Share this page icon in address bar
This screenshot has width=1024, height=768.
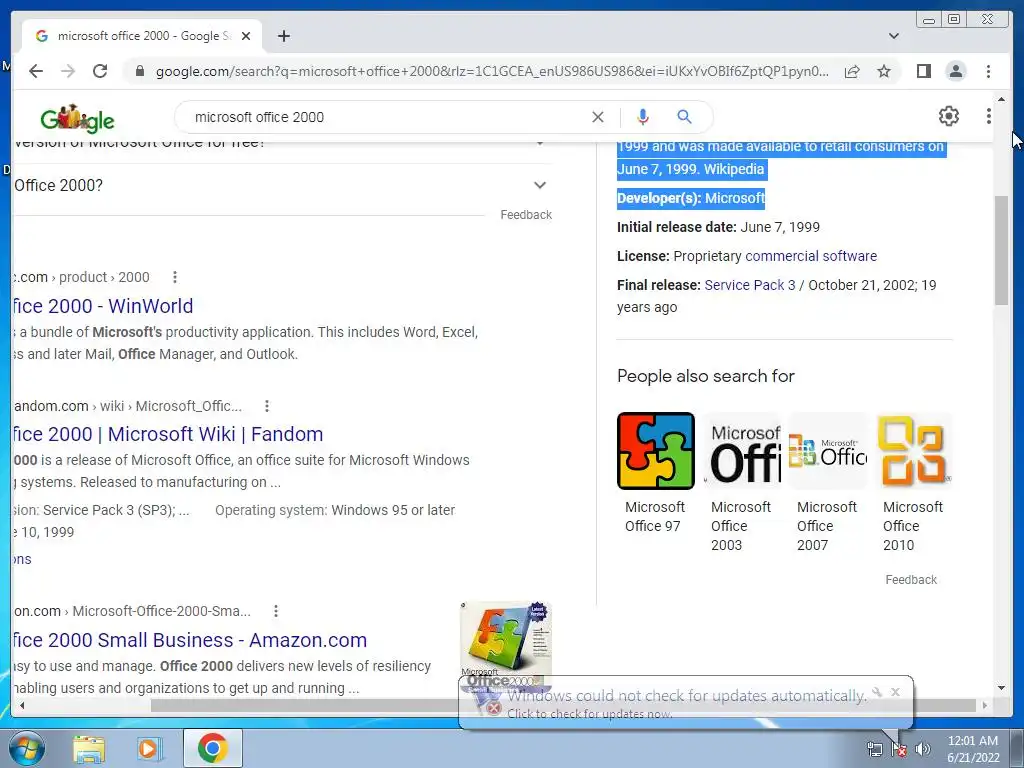tap(852, 71)
